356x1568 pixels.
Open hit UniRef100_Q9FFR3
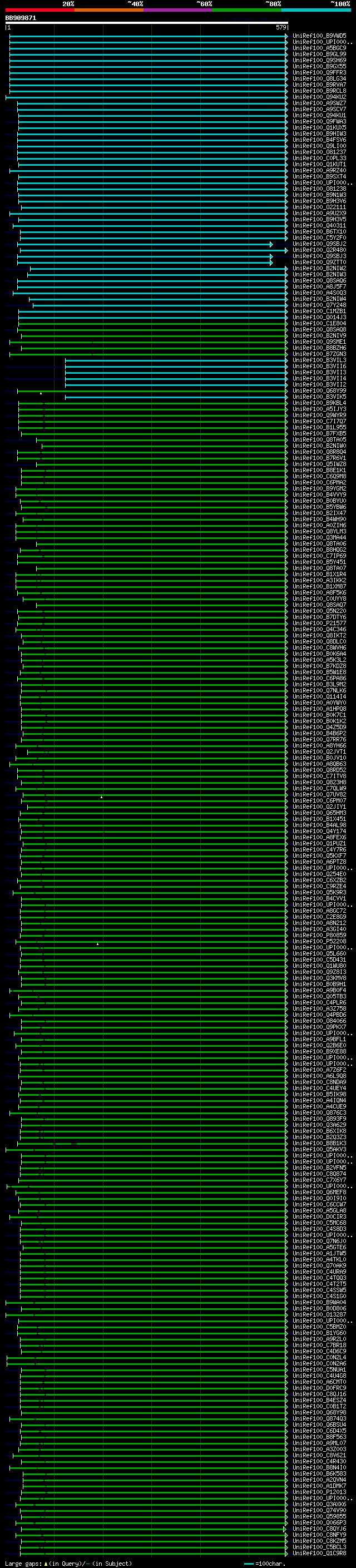point(319,72)
